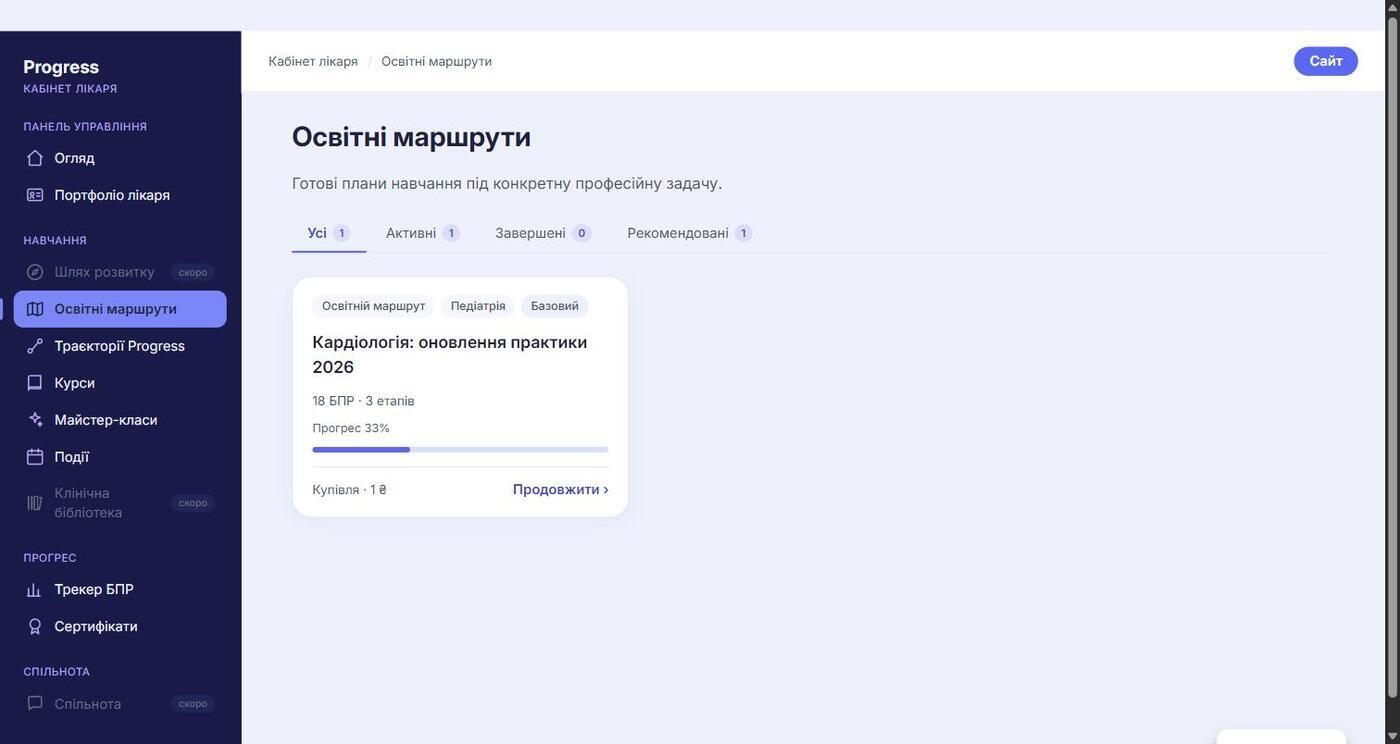This screenshot has height=744, width=1400.
Task: Click the 33% progress bar on the card
Action: pyautogui.click(x=460, y=450)
